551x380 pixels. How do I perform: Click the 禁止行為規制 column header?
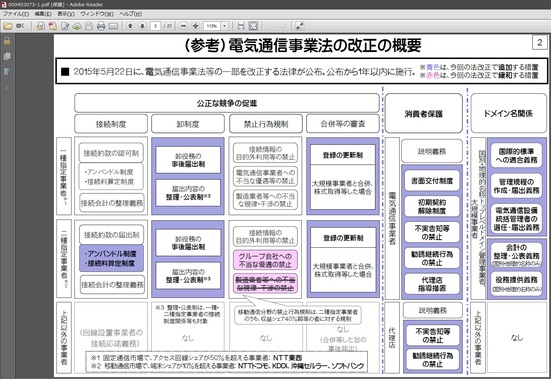click(266, 124)
